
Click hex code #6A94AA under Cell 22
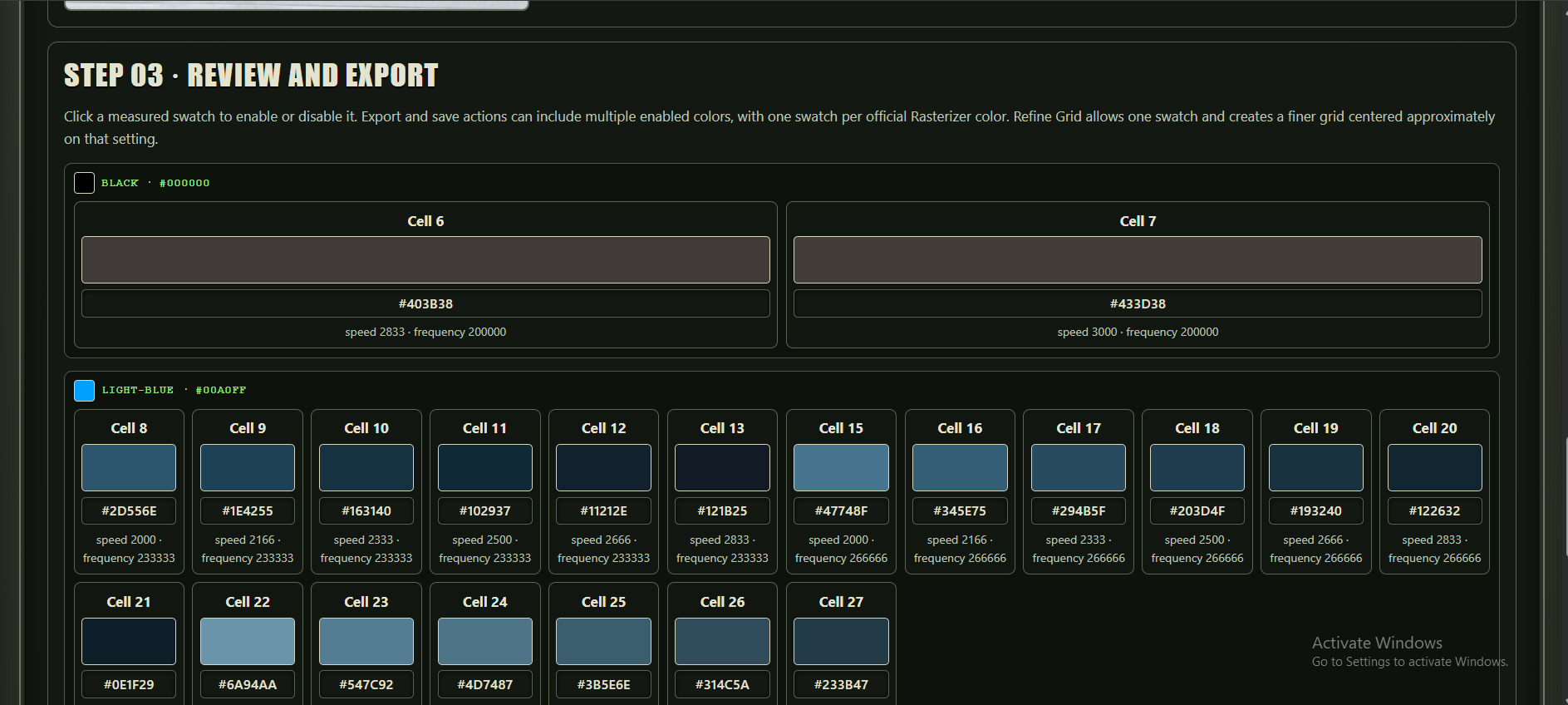tap(248, 684)
